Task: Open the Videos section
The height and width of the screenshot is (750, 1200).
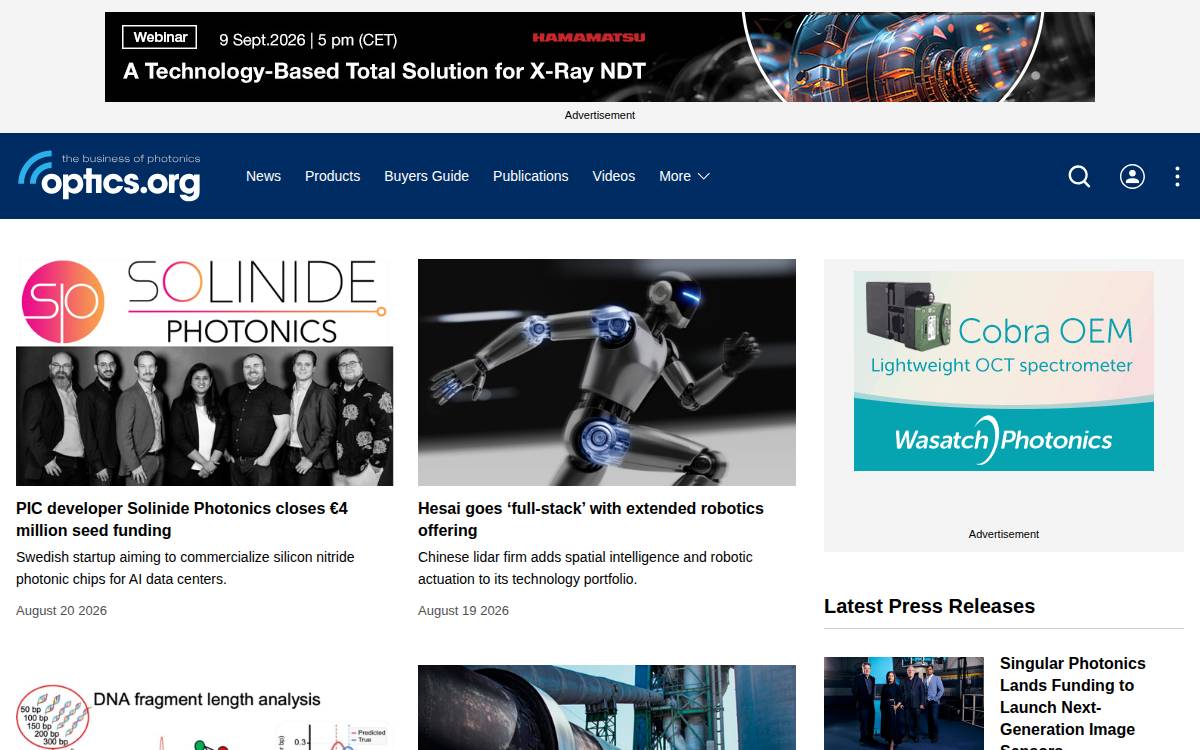Action: (613, 176)
